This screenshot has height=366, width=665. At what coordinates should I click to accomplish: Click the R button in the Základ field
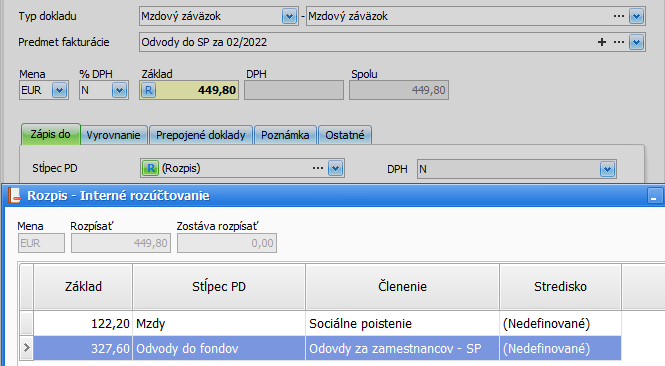pyautogui.click(x=148, y=90)
